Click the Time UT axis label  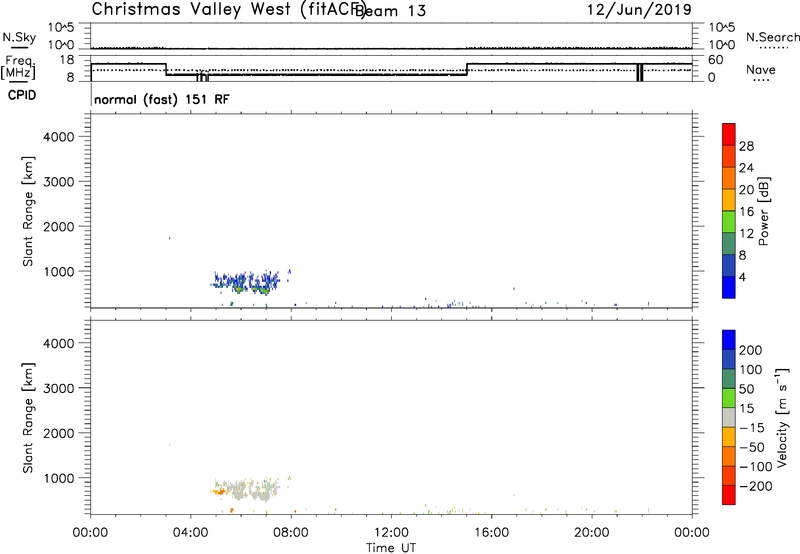[x=391, y=548]
